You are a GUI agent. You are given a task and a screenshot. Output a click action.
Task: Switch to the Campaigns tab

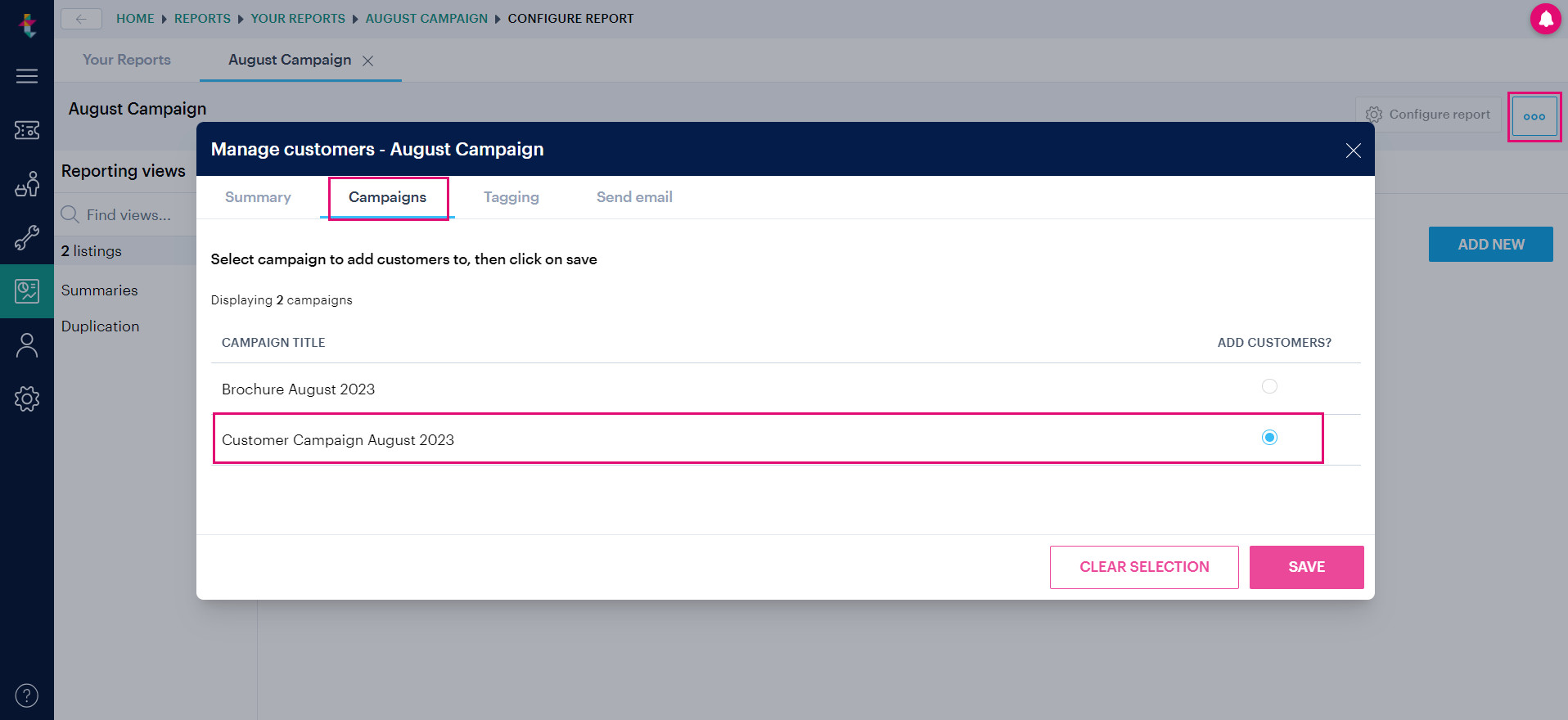[x=388, y=197]
